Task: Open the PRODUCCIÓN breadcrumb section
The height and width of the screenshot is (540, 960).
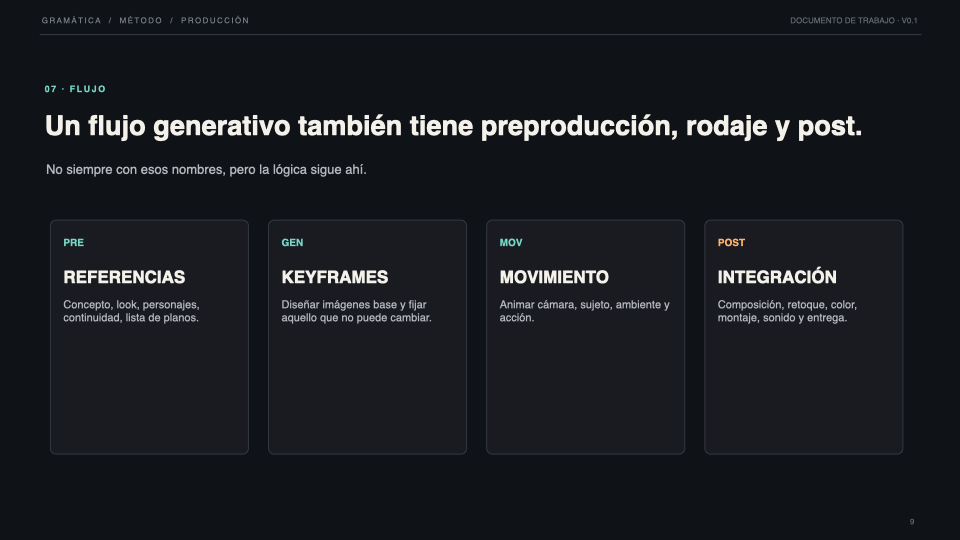Action: [x=215, y=20]
